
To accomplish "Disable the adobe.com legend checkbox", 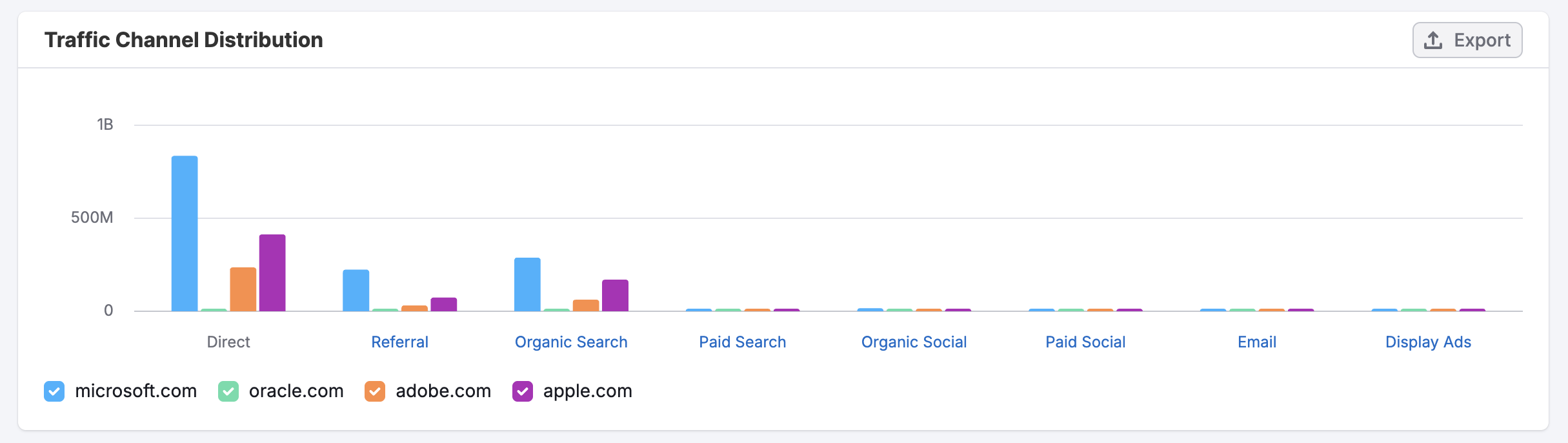I will point(375,391).
